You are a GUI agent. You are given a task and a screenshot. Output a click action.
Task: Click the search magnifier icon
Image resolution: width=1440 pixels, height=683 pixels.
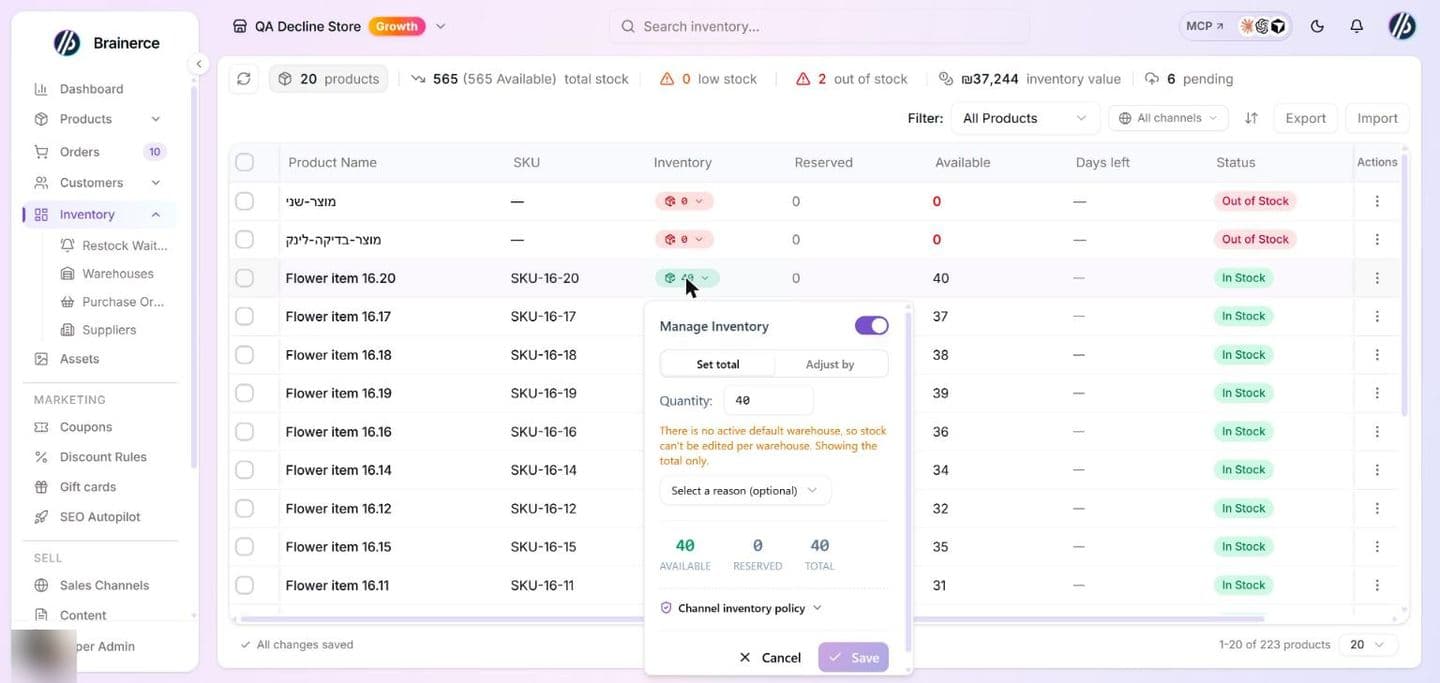(x=628, y=26)
